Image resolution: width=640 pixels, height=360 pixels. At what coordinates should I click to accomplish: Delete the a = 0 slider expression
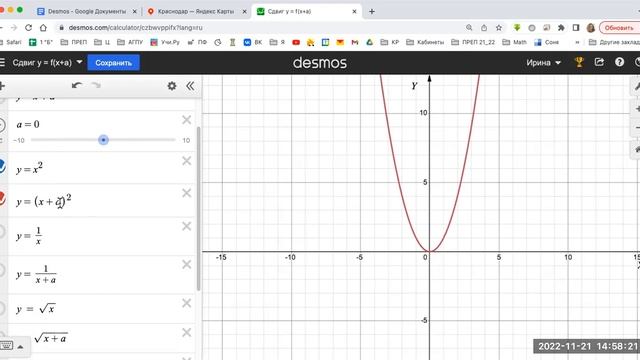pos(187,120)
